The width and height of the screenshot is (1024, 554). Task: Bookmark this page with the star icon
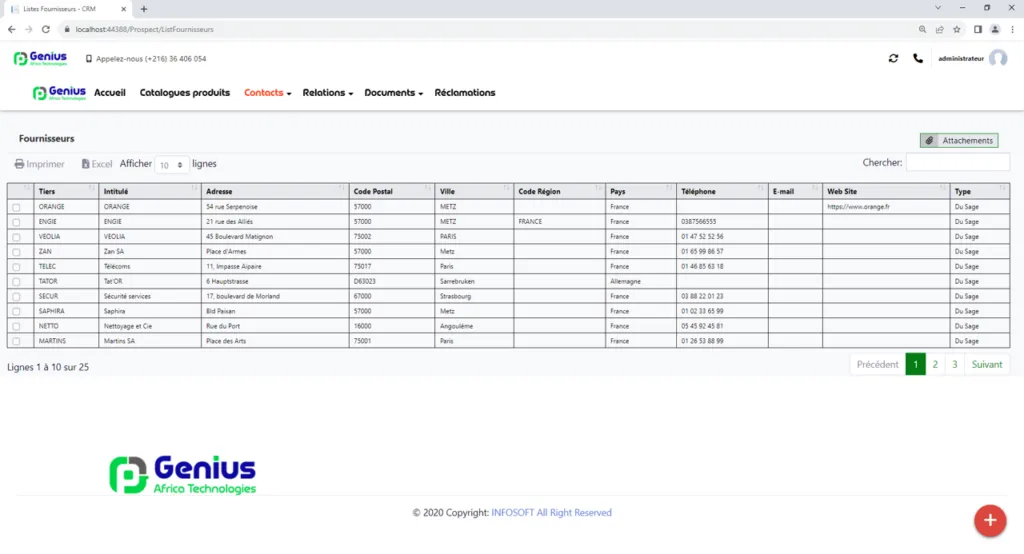(957, 29)
